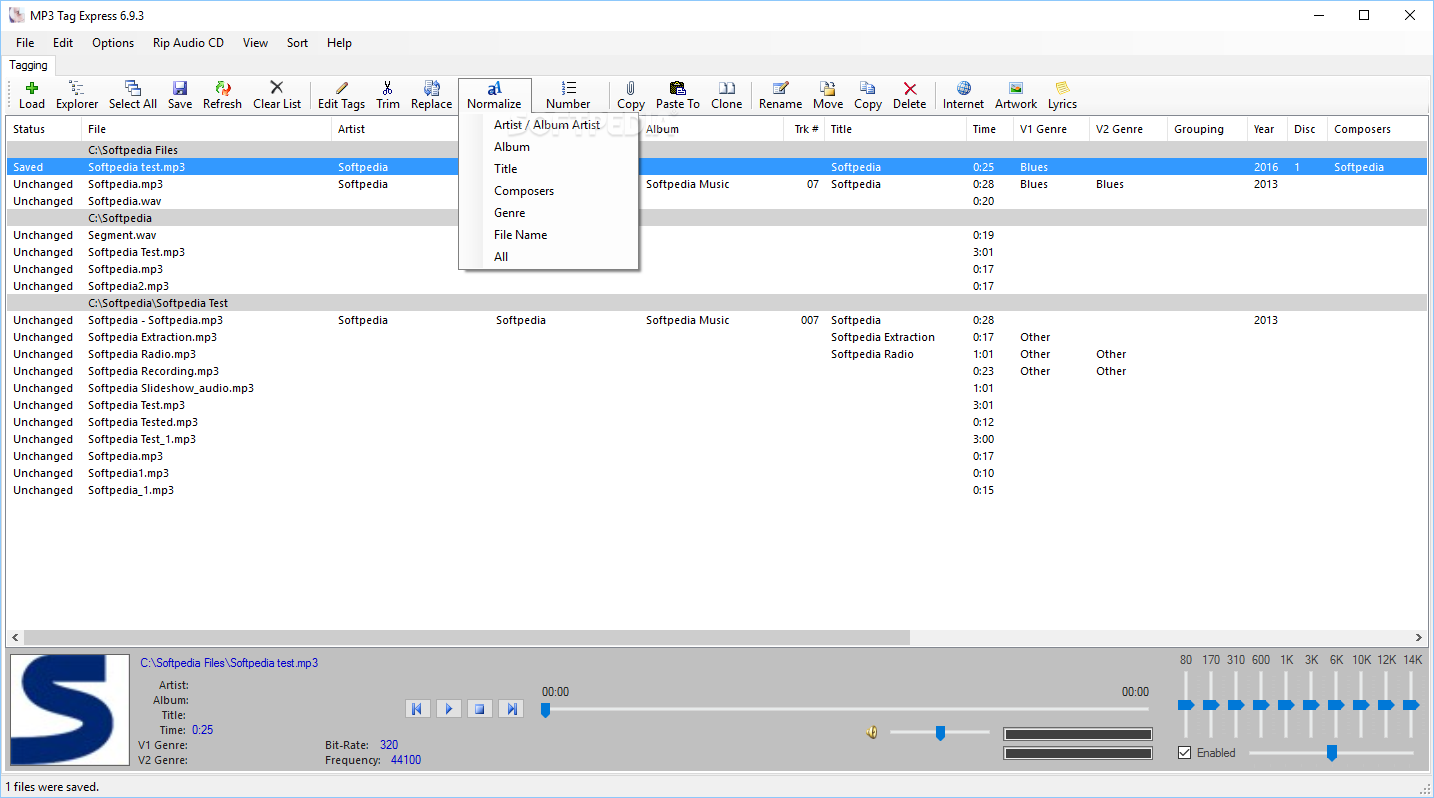The height and width of the screenshot is (798, 1434).
Task: Choose File Name in the Normalize dropdown
Action: point(548,235)
